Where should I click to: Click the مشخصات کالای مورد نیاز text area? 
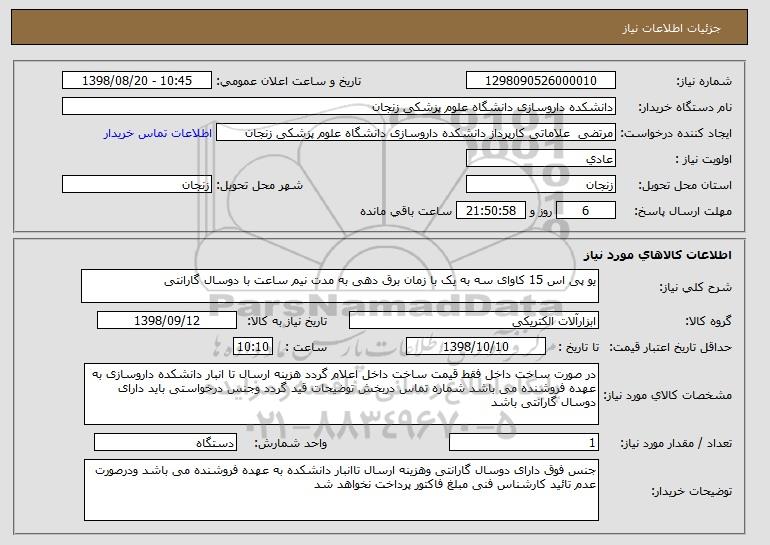pyautogui.click(x=341, y=394)
